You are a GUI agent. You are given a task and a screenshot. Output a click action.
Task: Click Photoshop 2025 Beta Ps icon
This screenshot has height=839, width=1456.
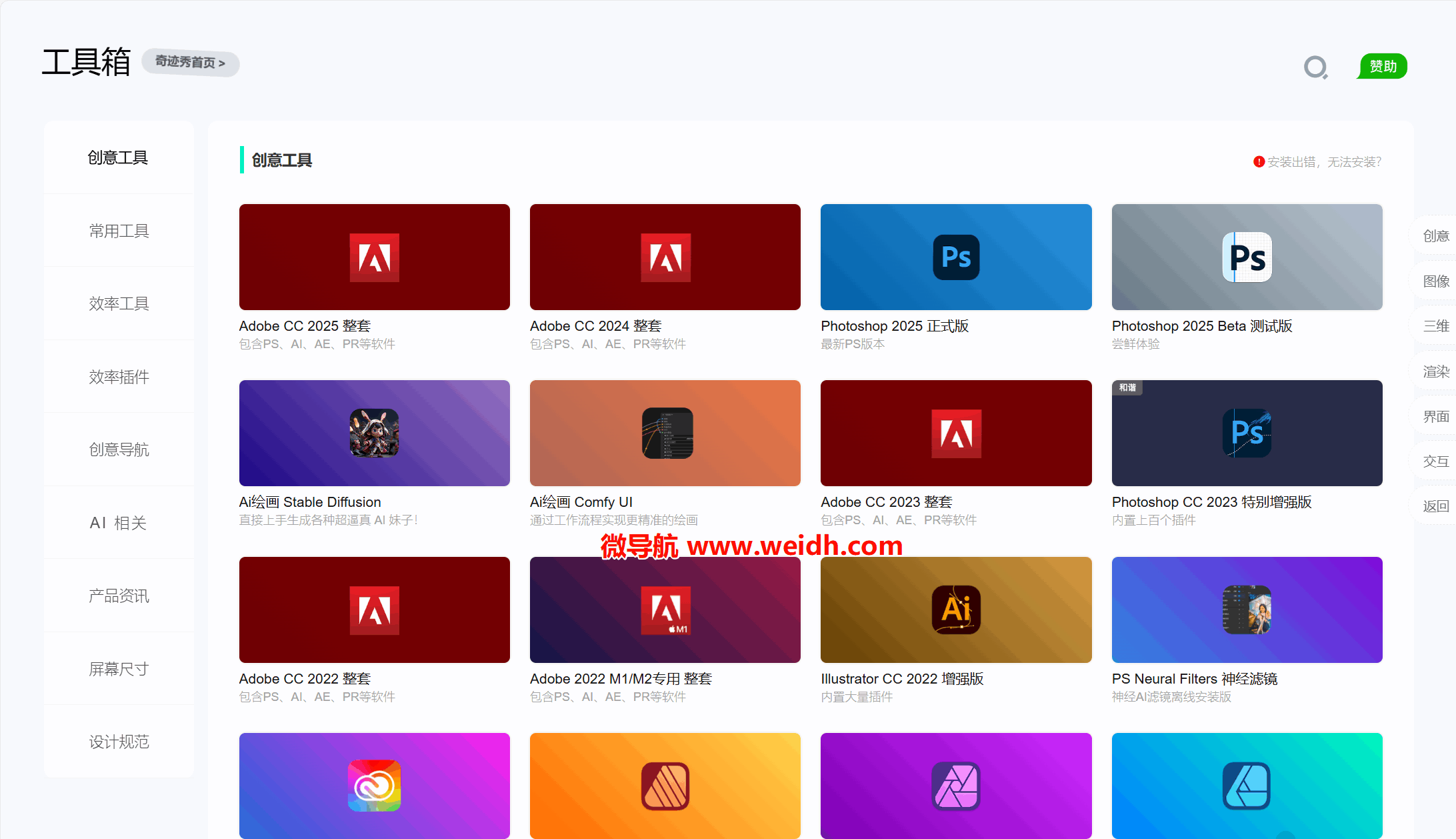[1247, 257]
